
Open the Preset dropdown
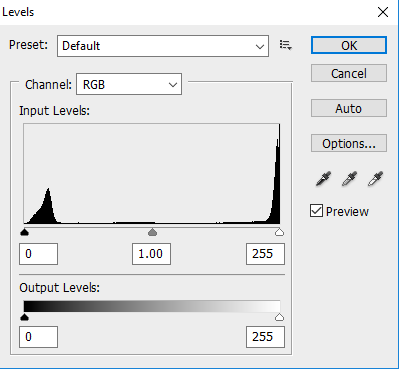(x=163, y=46)
